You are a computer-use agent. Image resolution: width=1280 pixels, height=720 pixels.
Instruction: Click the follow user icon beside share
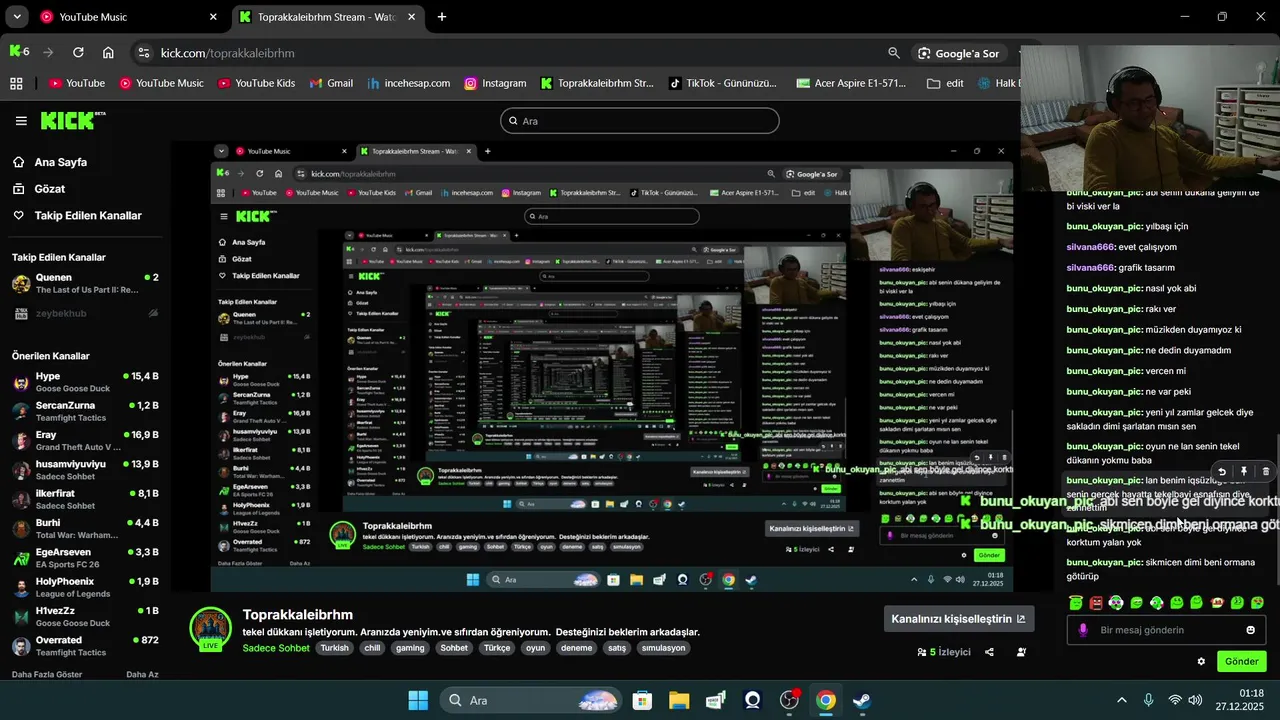[1021, 652]
